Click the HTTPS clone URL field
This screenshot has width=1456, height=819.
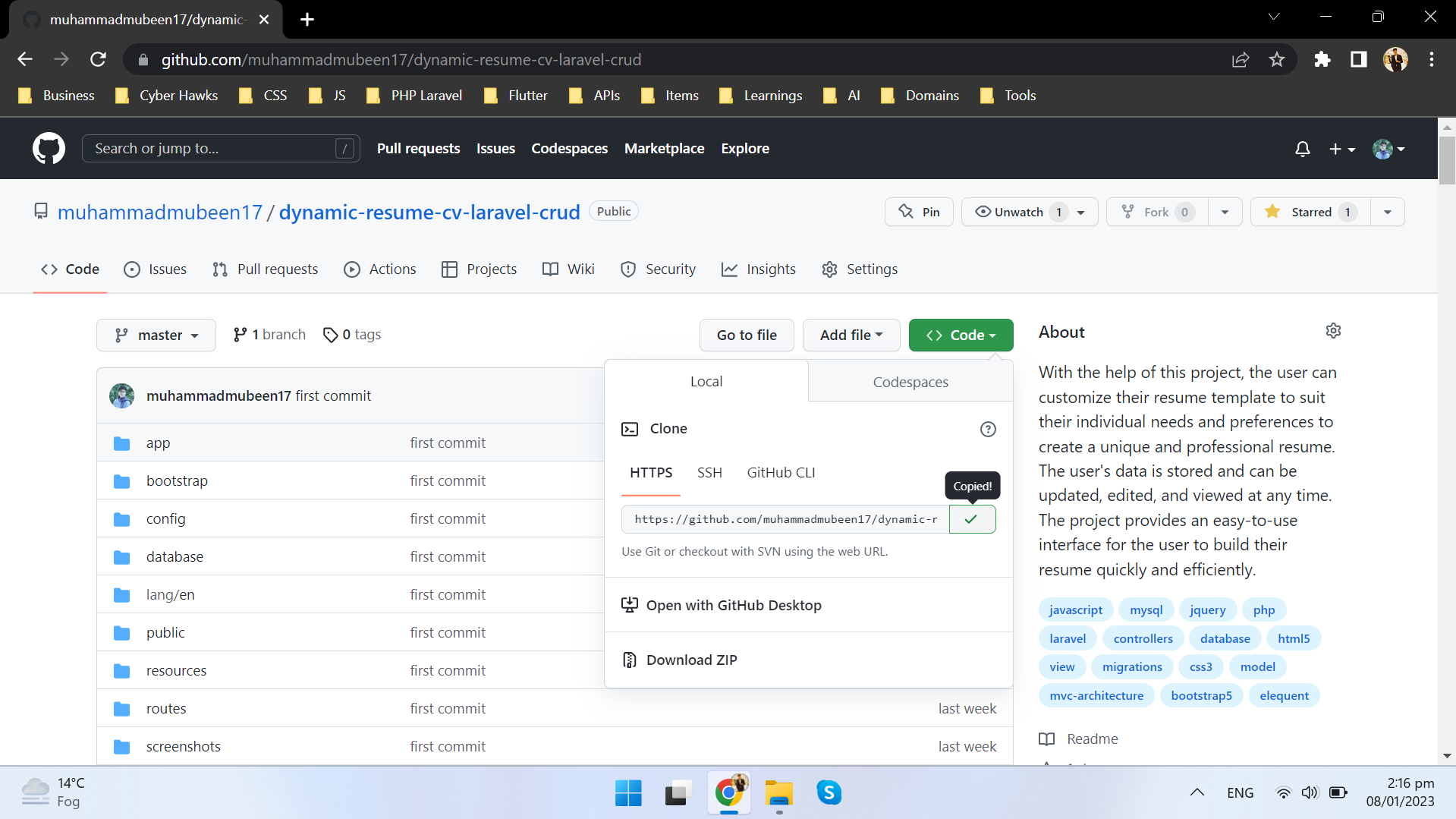click(x=785, y=519)
